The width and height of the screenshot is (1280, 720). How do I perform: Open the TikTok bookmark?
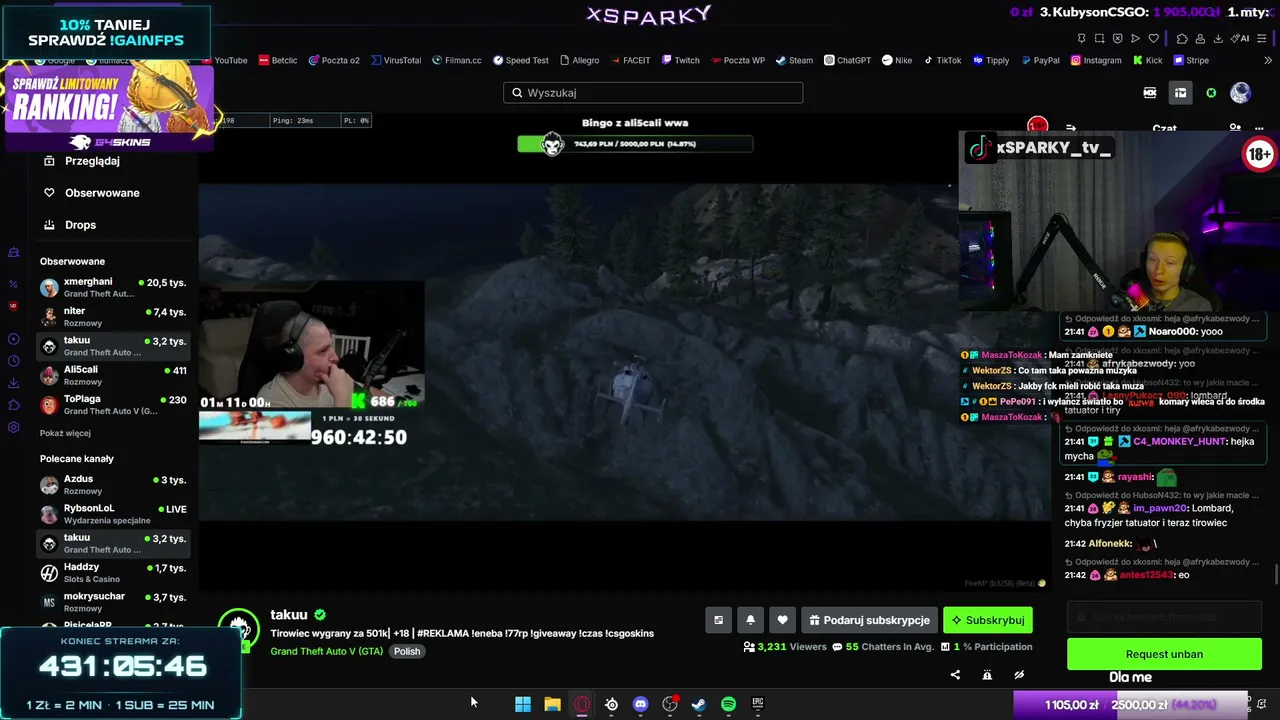tap(943, 60)
